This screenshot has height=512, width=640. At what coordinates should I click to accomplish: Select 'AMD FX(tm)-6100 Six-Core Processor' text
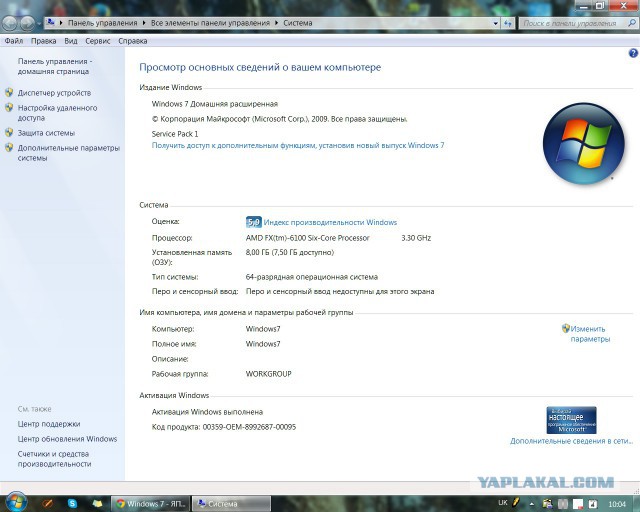(307, 238)
